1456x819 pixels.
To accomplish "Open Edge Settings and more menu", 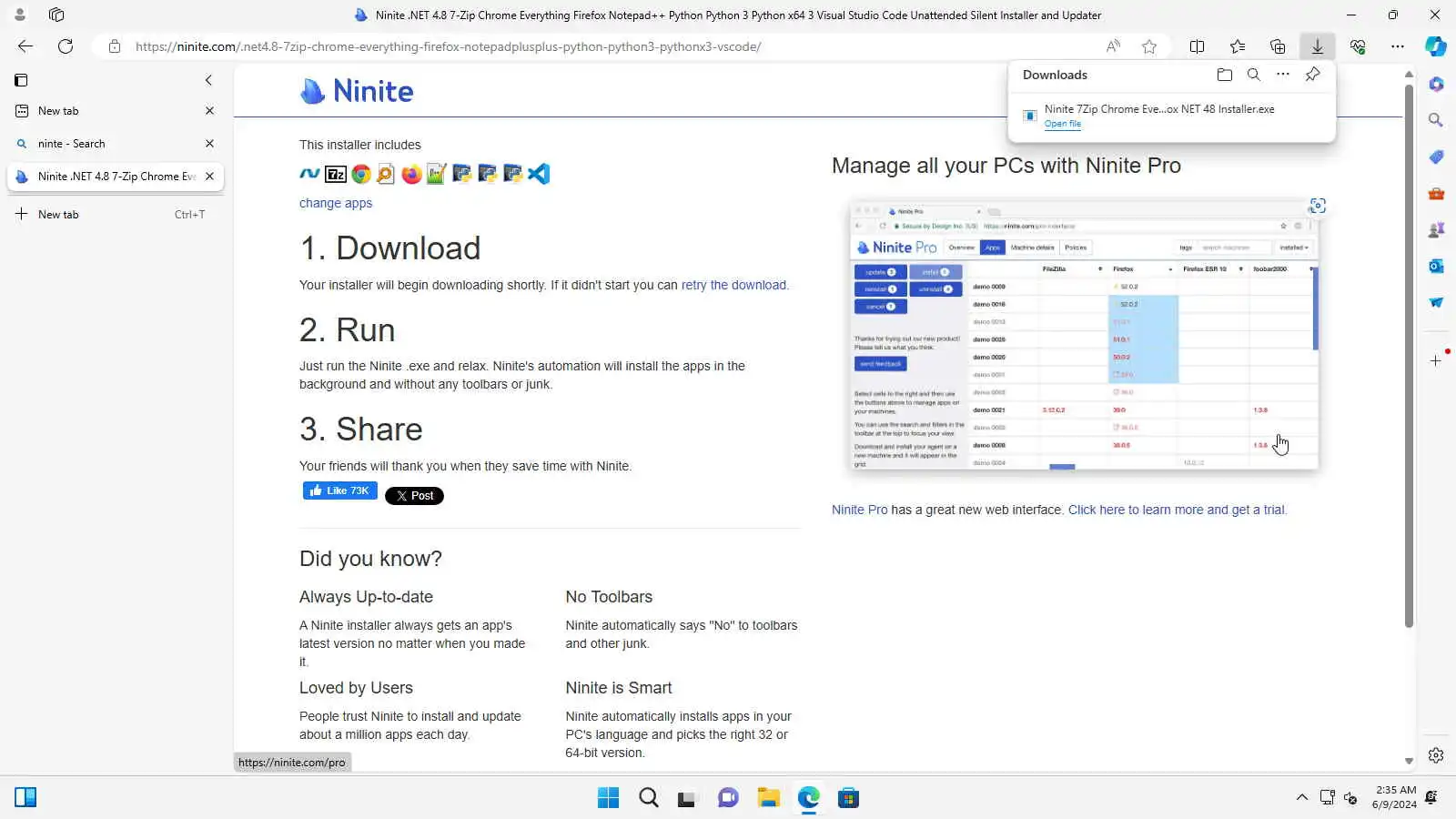I will [1398, 46].
